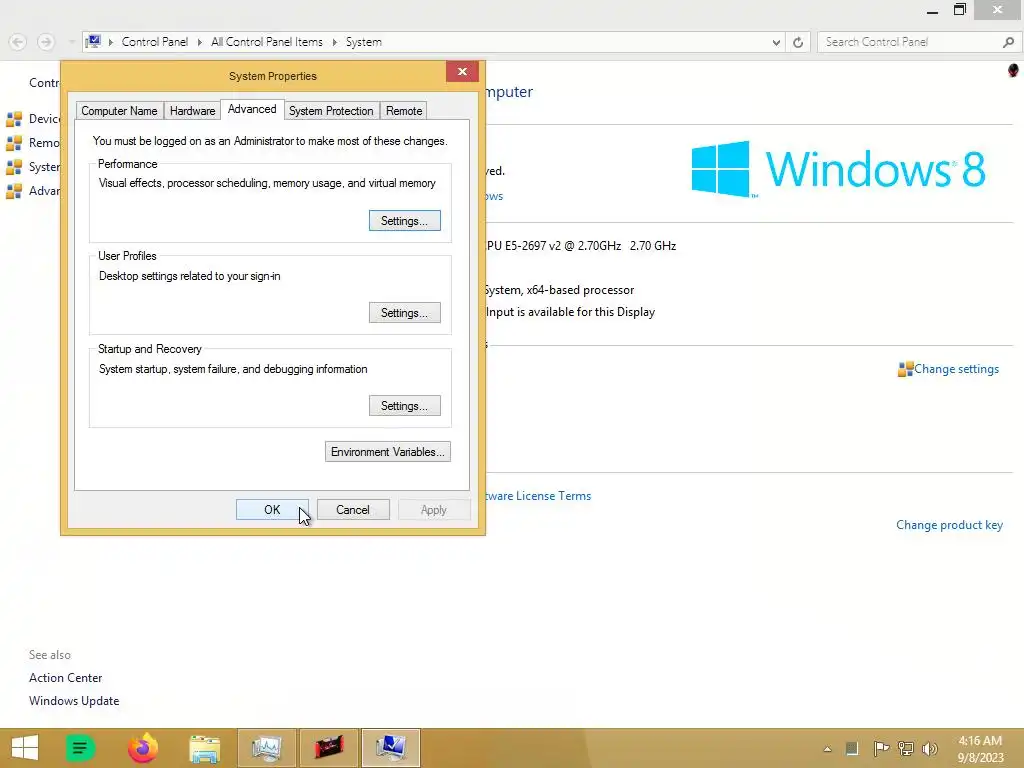Screen dimensions: 1024x768
Task: Refresh the Control Panel address bar
Action: click(798, 42)
